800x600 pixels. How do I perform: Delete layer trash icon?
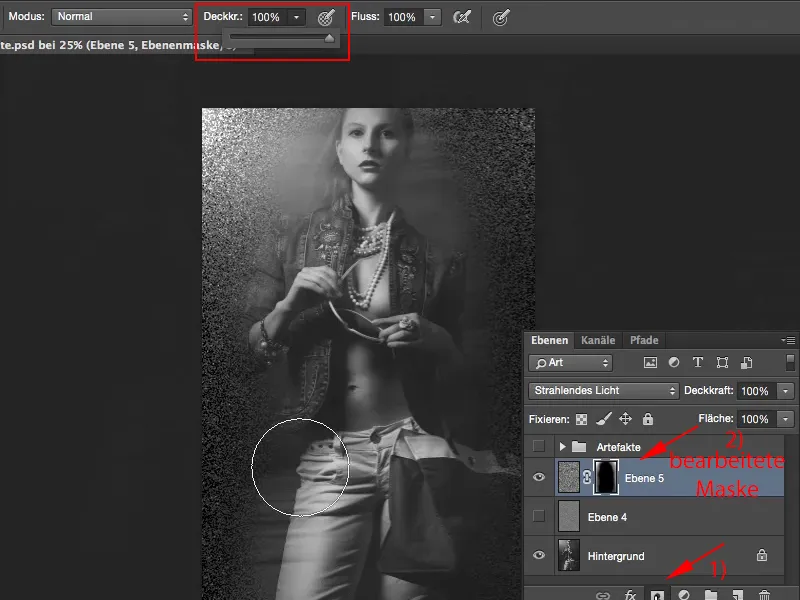[764, 595]
